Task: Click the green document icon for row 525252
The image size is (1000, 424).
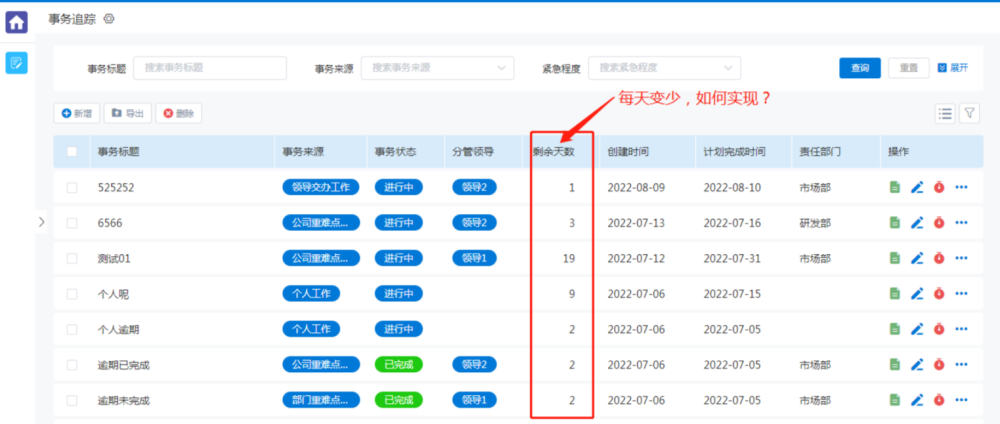Action: pos(895,187)
